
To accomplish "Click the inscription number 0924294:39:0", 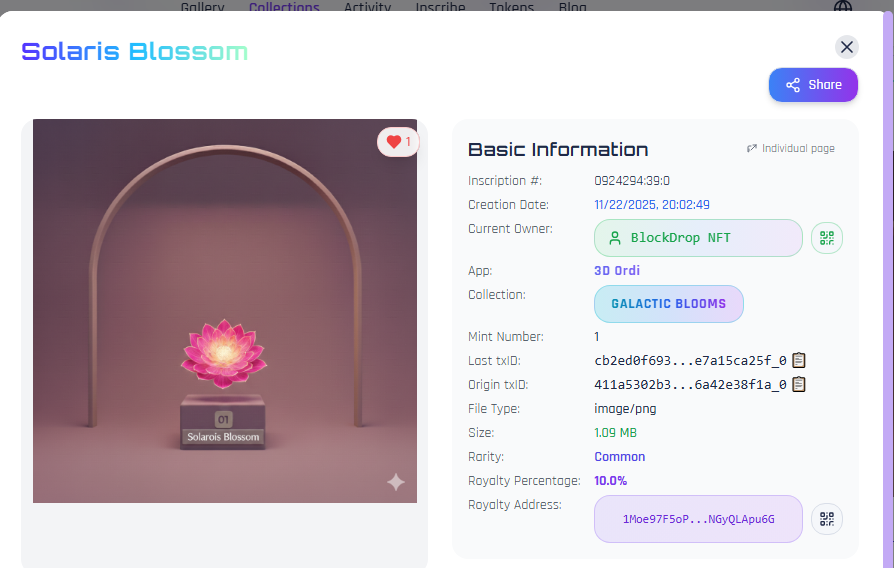I will [632, 181].
